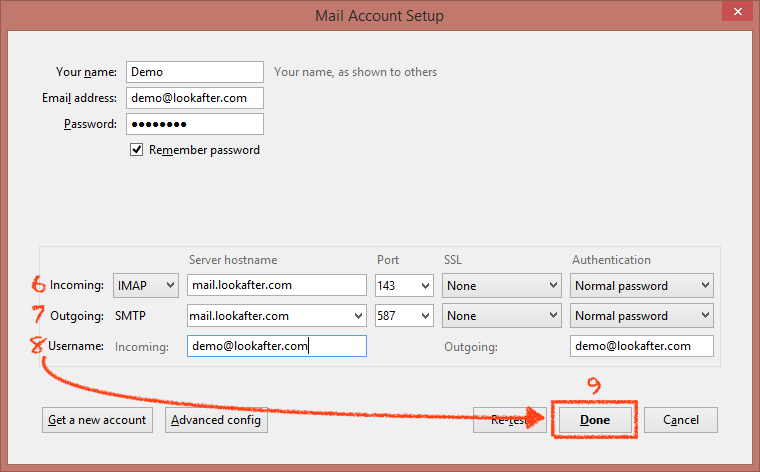This screenshot has width=760, height=472.
Task: Toggle the Remember password checkbox
Action: 136,150
